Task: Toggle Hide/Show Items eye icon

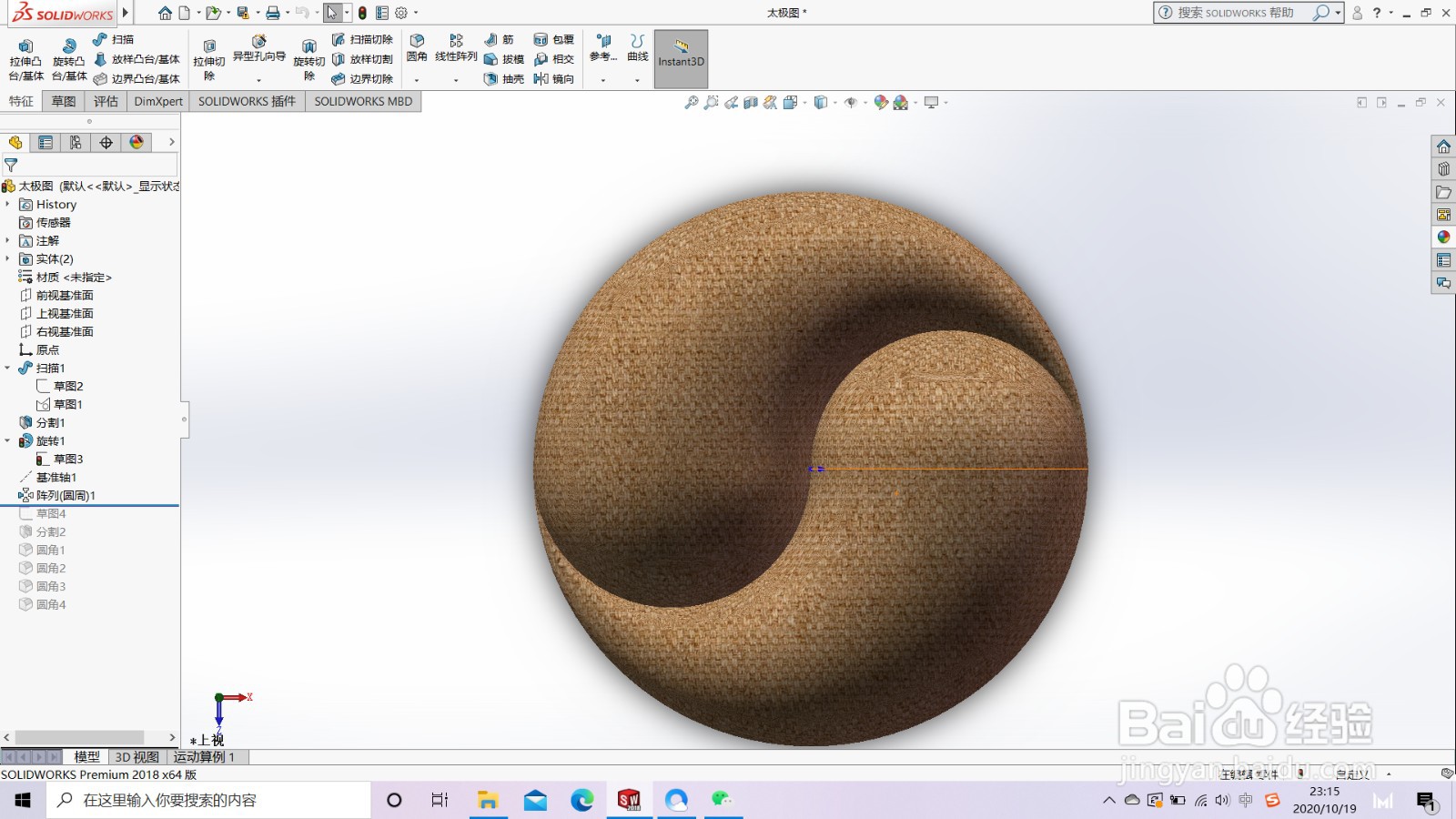Action: [851, 103]
